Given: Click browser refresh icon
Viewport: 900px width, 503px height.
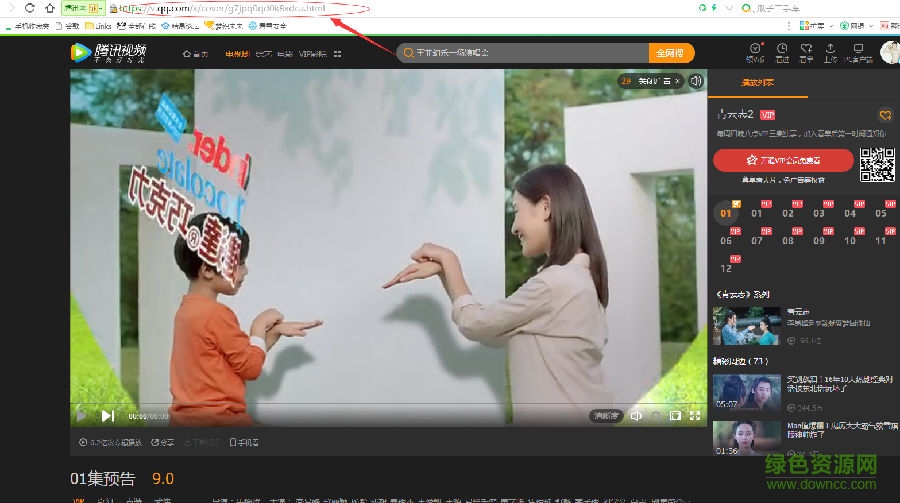Looking at the screenshot, I should point(30,8).
